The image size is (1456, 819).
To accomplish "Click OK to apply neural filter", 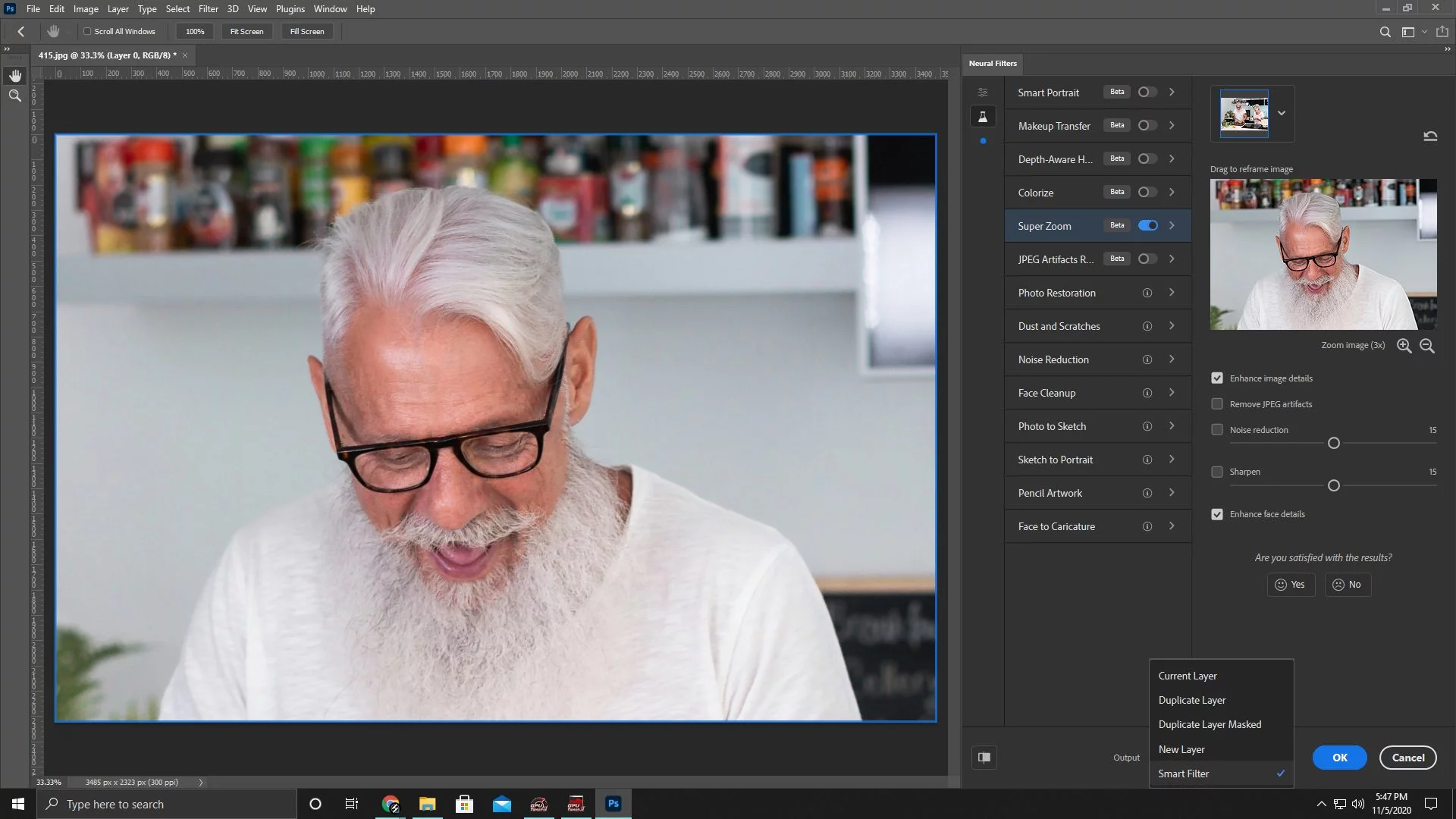I will pyautogui.click(x=1340, y=758).
